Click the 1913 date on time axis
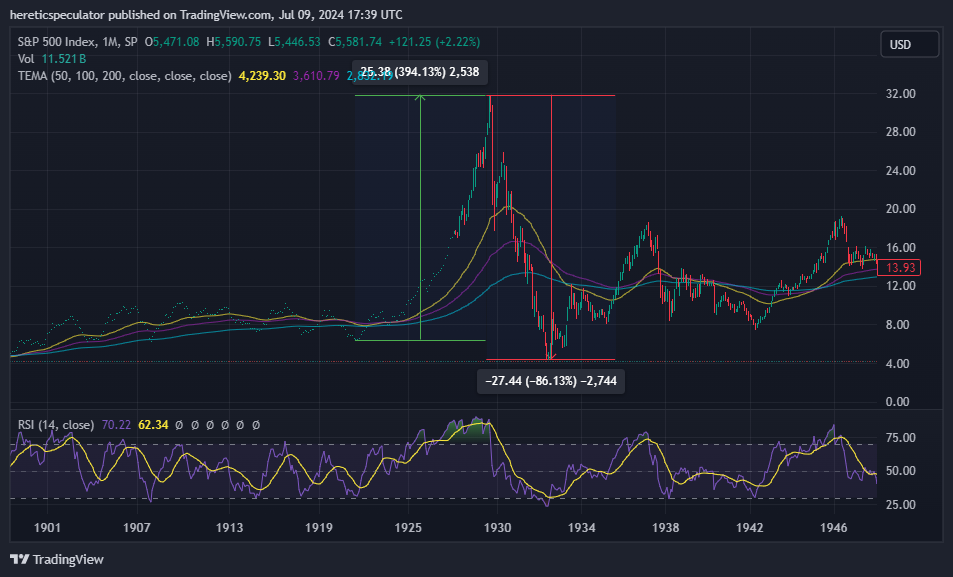Viewport: 953px width, 577px height. (x=229, y=528)
